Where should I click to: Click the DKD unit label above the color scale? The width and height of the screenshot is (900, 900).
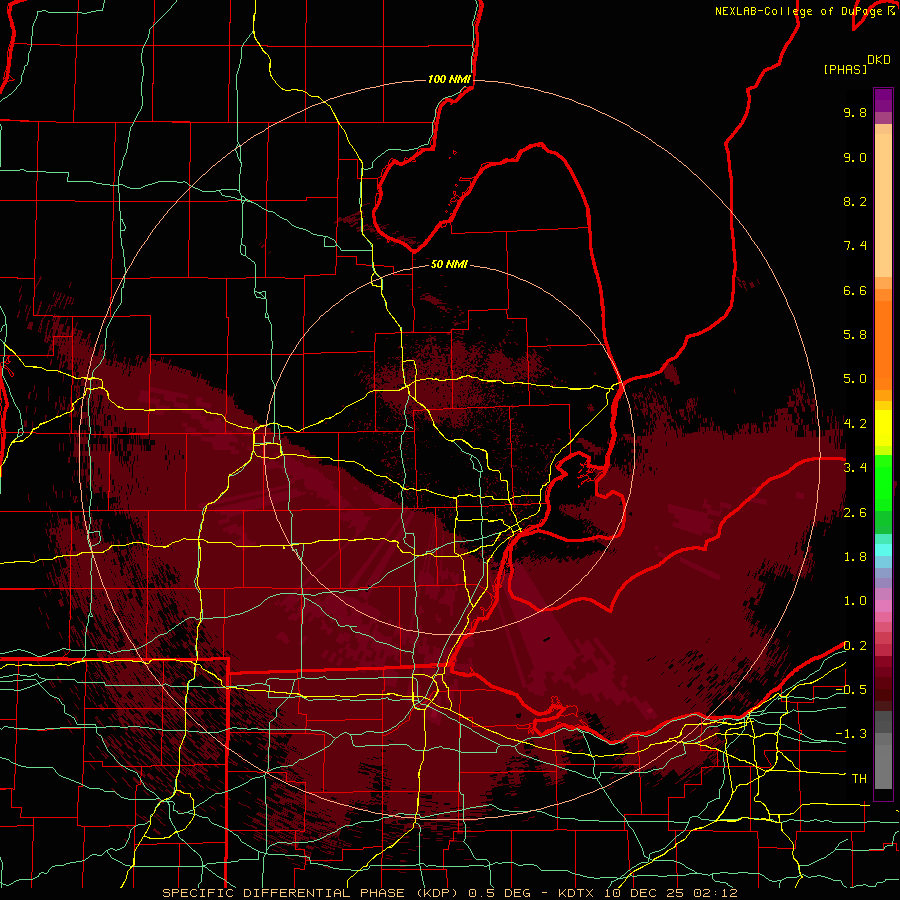879,60
